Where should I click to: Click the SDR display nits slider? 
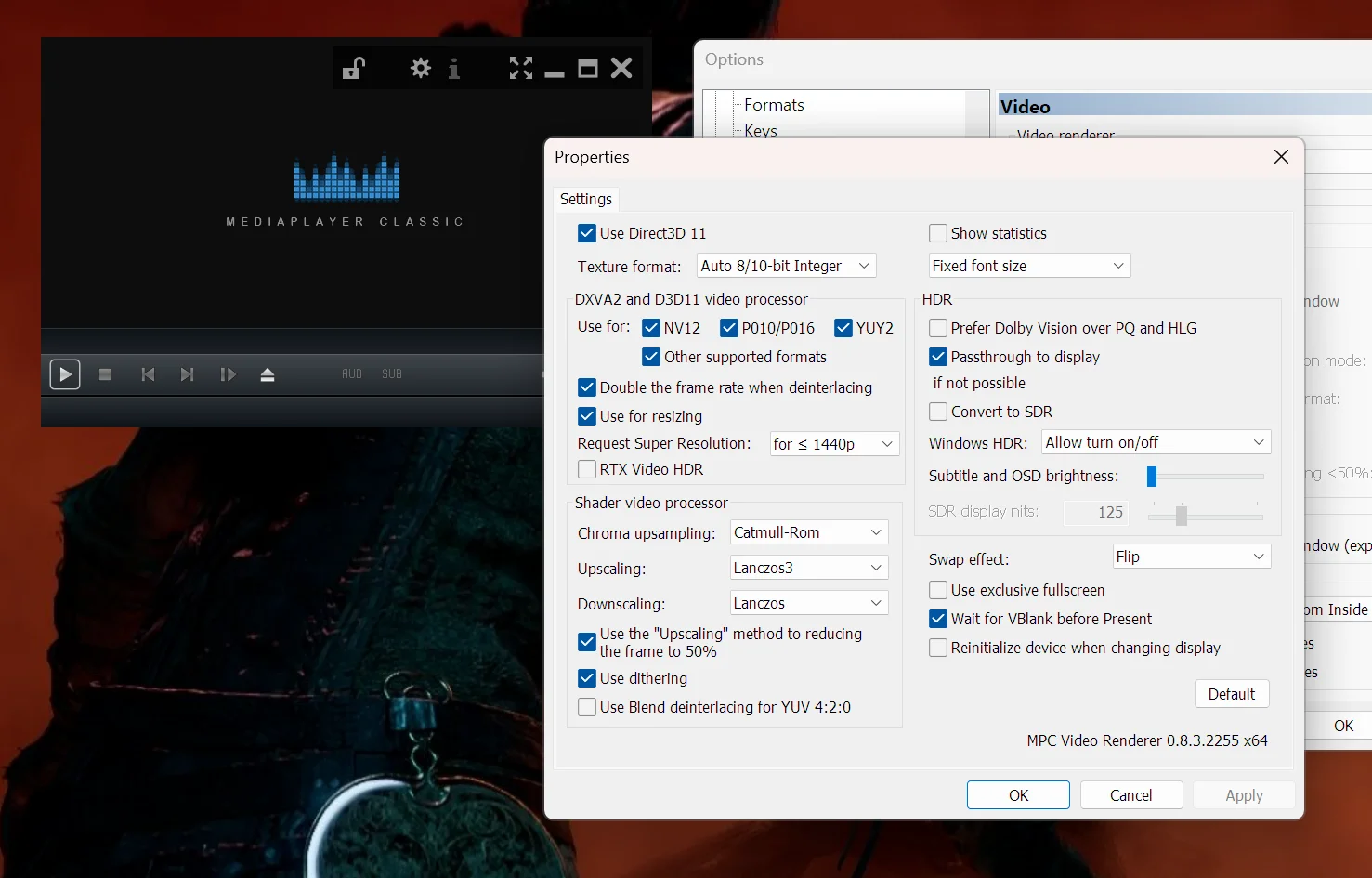coord(1206,515)
